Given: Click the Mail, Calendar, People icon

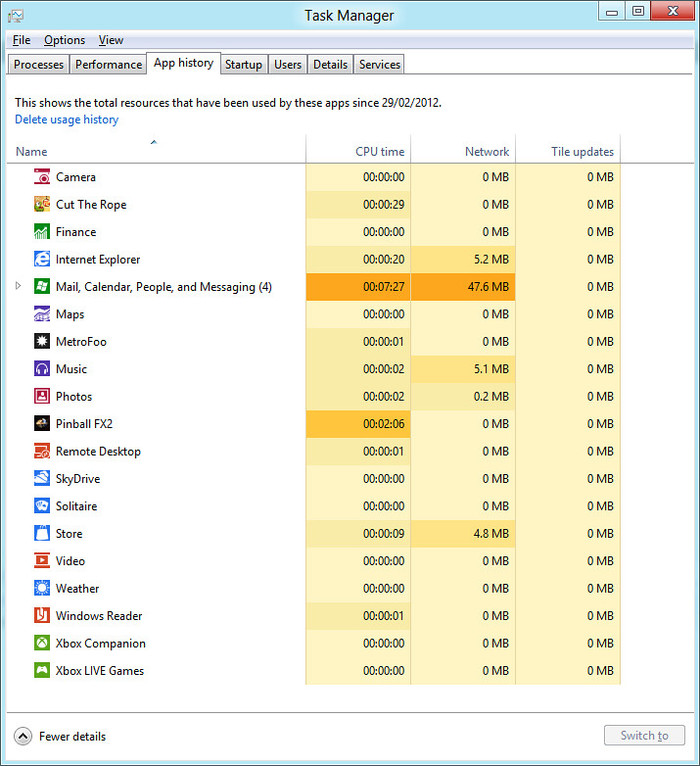Looking at the screenshot, I should point(42,286).
